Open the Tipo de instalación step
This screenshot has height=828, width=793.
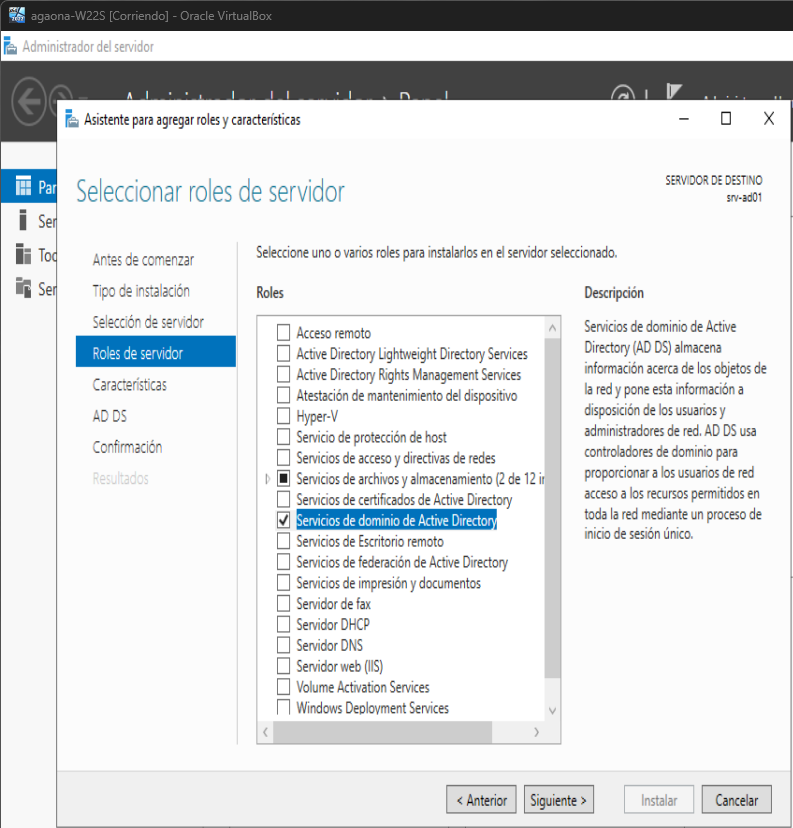141,291
